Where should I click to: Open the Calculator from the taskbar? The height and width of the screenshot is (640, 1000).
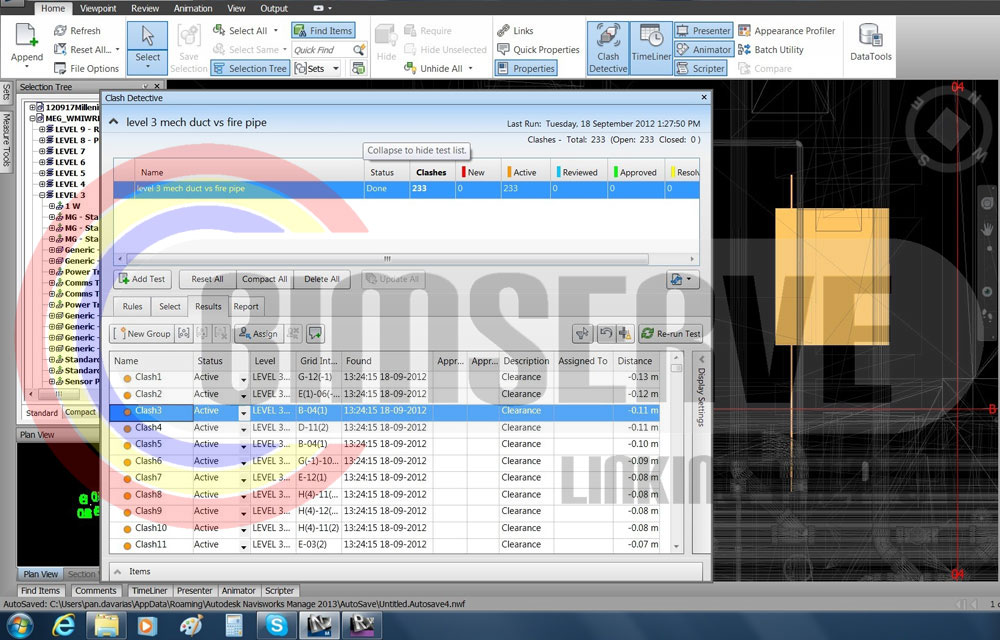coord(234,625)
